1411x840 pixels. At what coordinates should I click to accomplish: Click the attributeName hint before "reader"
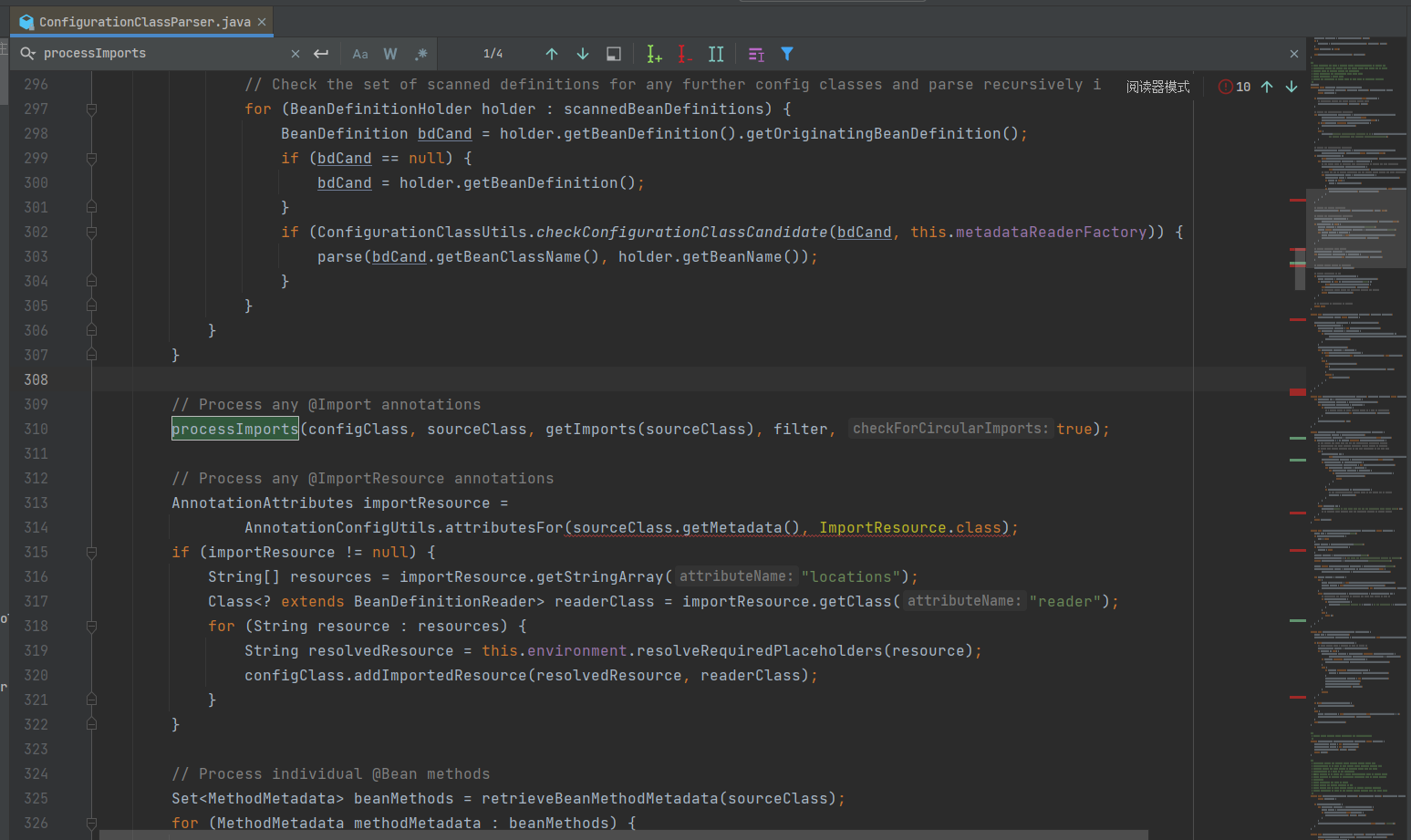964,601
